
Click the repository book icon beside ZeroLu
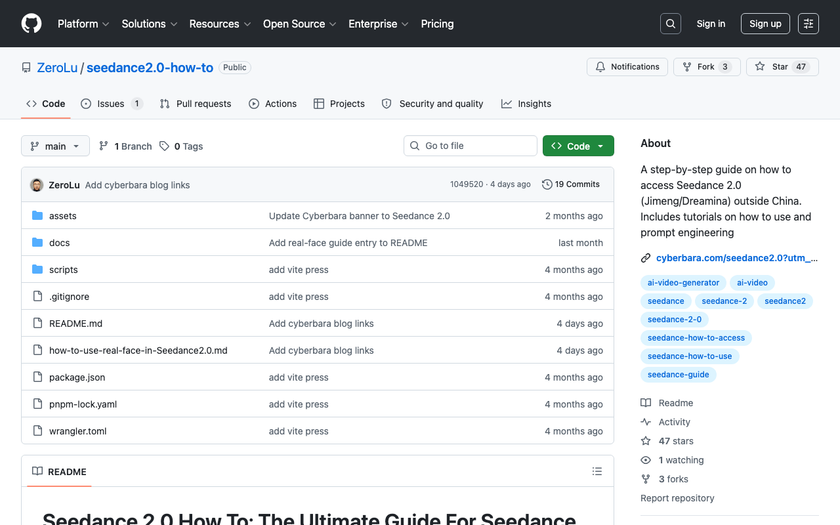click(x=26, y=68)
